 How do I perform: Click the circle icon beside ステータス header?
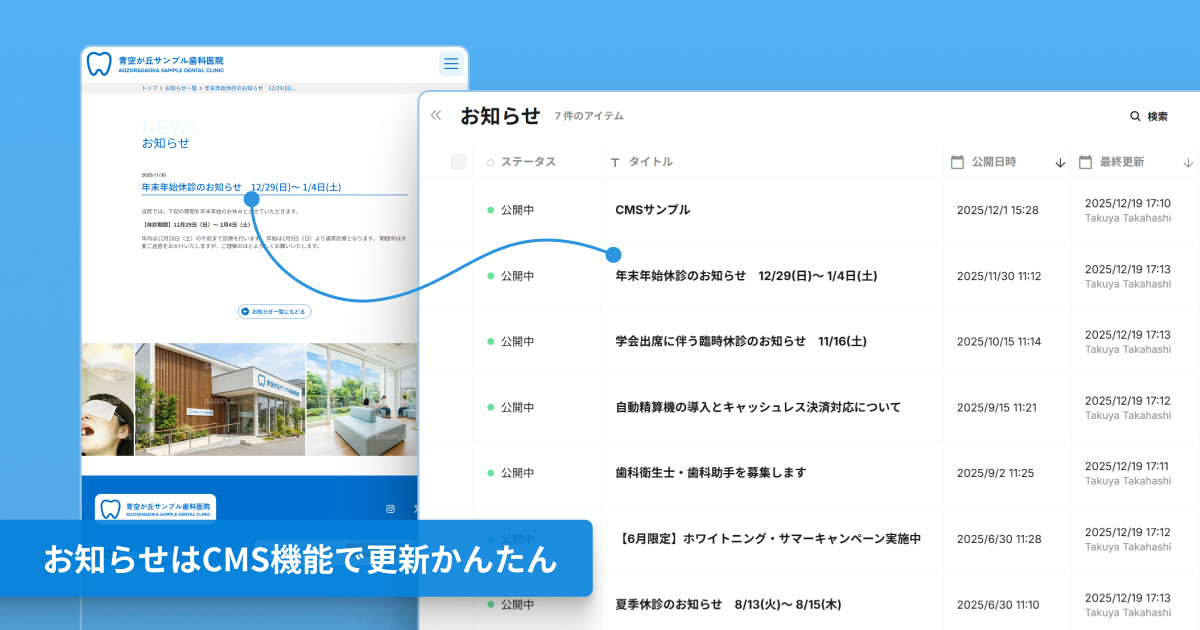(490, 161)
